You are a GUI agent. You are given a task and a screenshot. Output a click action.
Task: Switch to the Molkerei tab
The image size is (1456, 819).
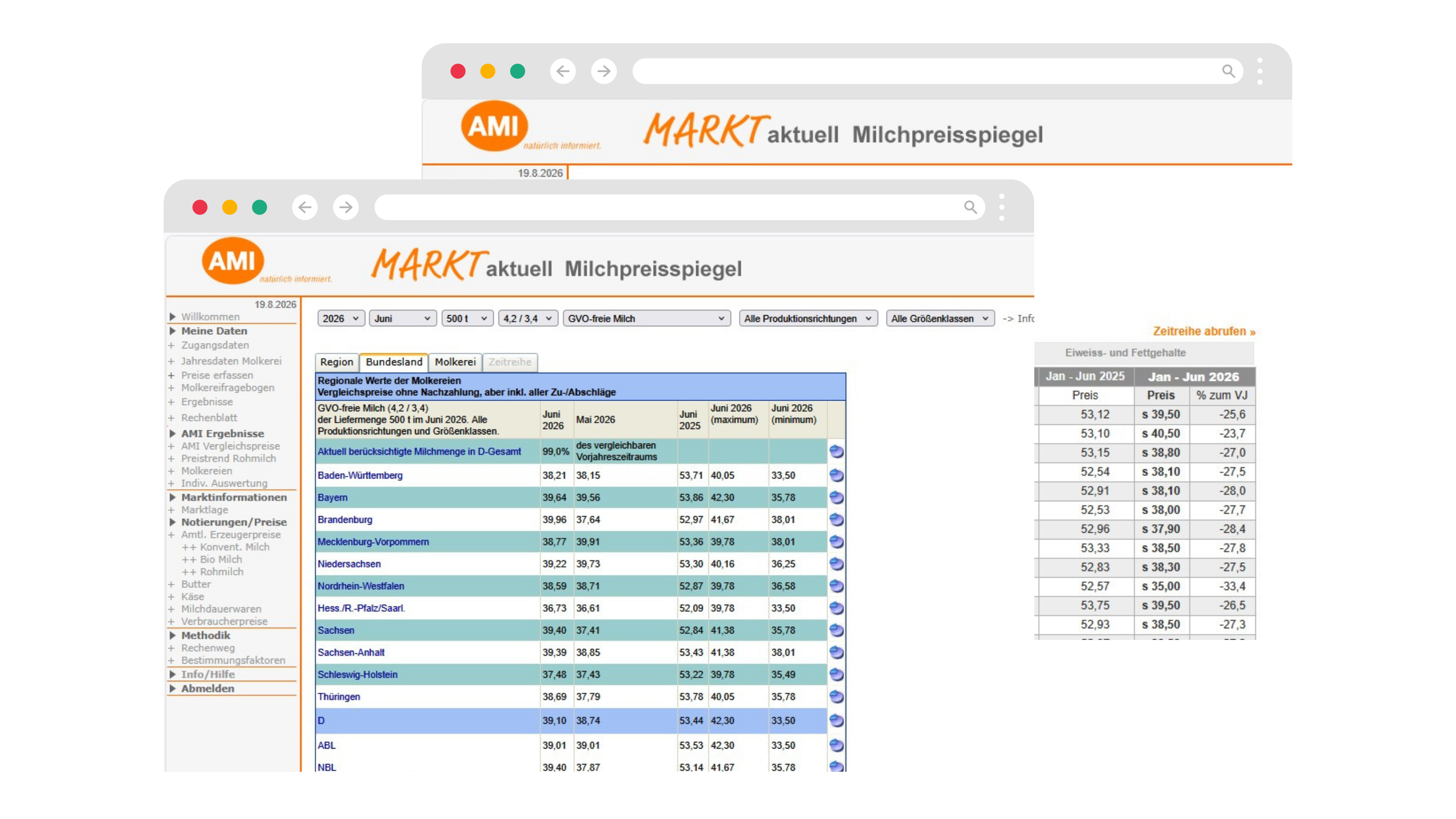455,362
